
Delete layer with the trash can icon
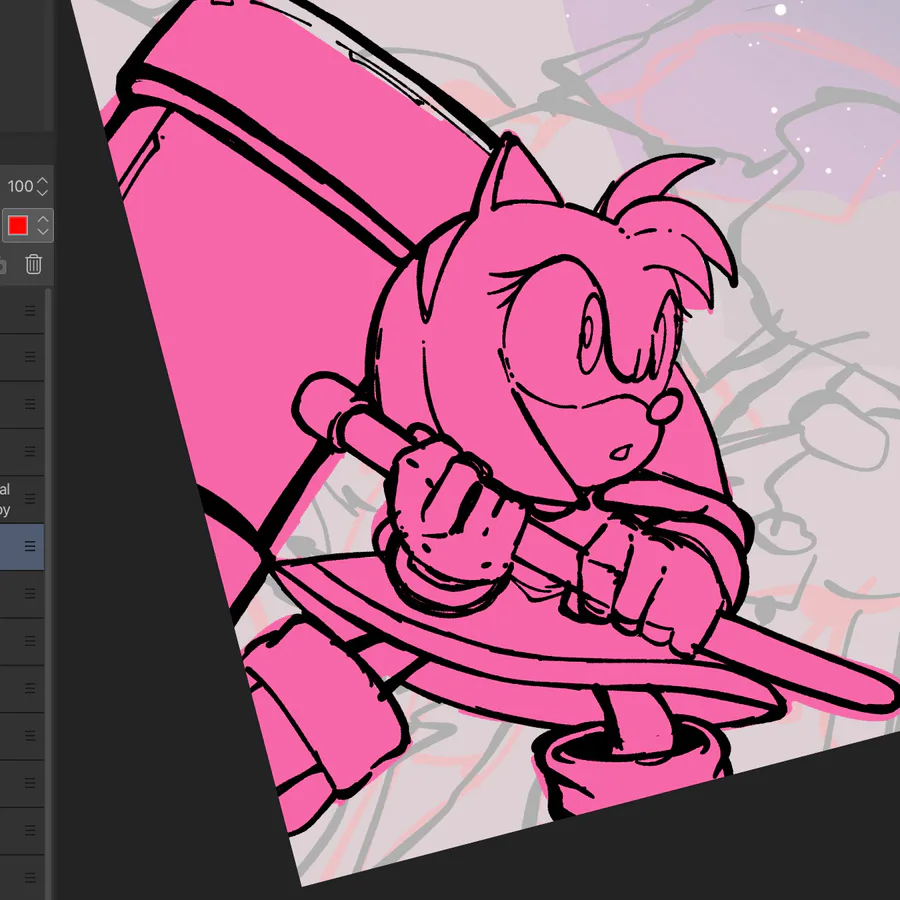[x=33, y=265]
